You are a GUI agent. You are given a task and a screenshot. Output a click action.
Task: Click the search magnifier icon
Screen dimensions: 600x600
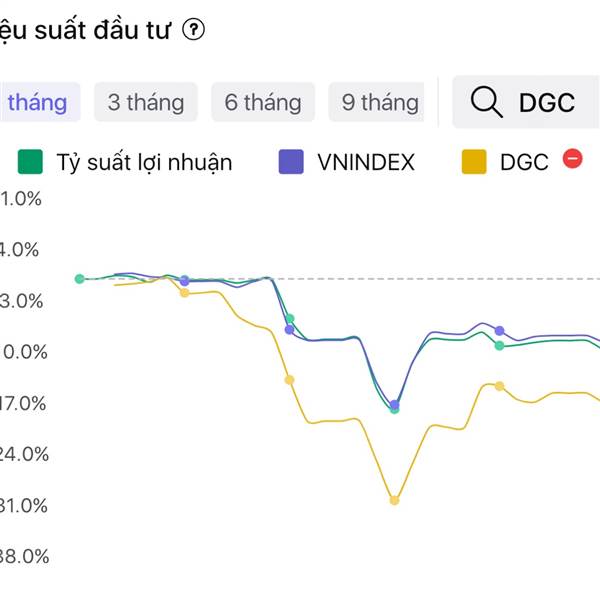(486, 102)
